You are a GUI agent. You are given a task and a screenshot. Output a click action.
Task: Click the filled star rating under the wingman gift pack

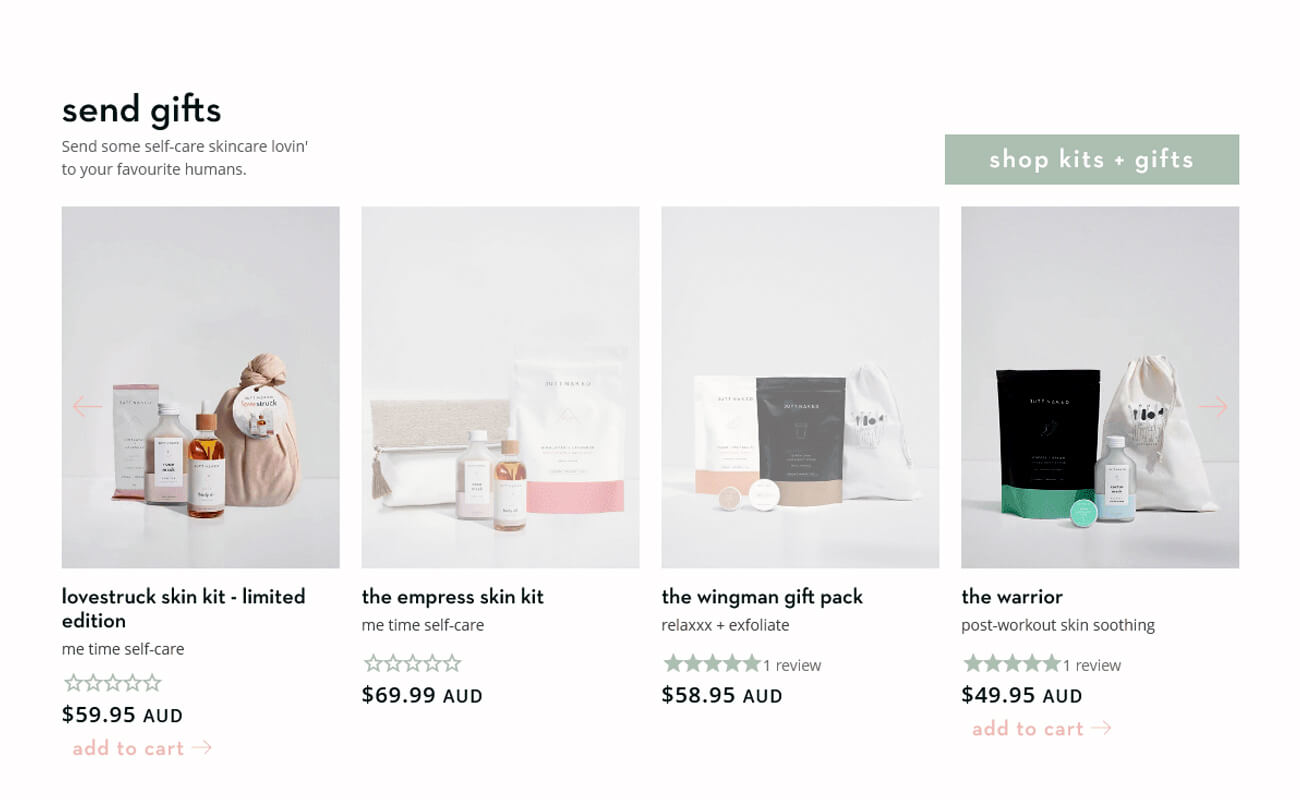[712, 663]
